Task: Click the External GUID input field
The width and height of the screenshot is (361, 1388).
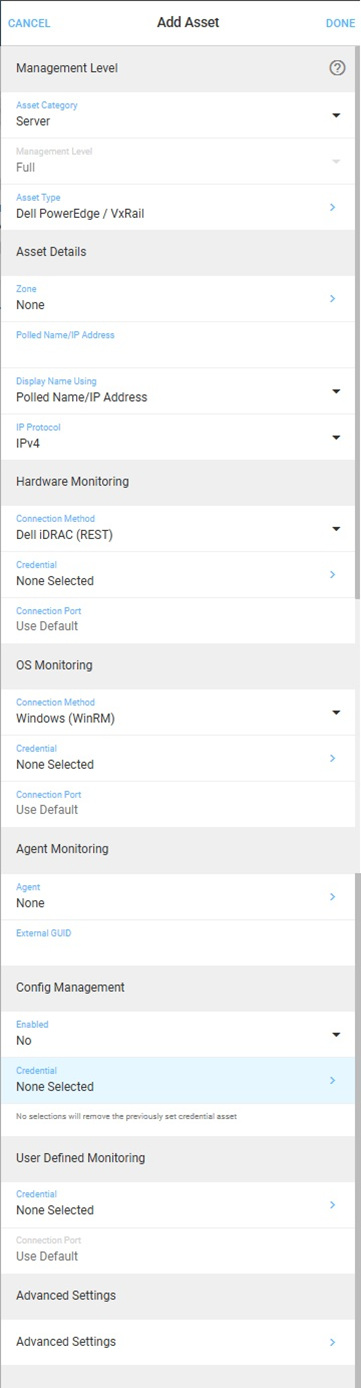Action: (x=177, y=942)
